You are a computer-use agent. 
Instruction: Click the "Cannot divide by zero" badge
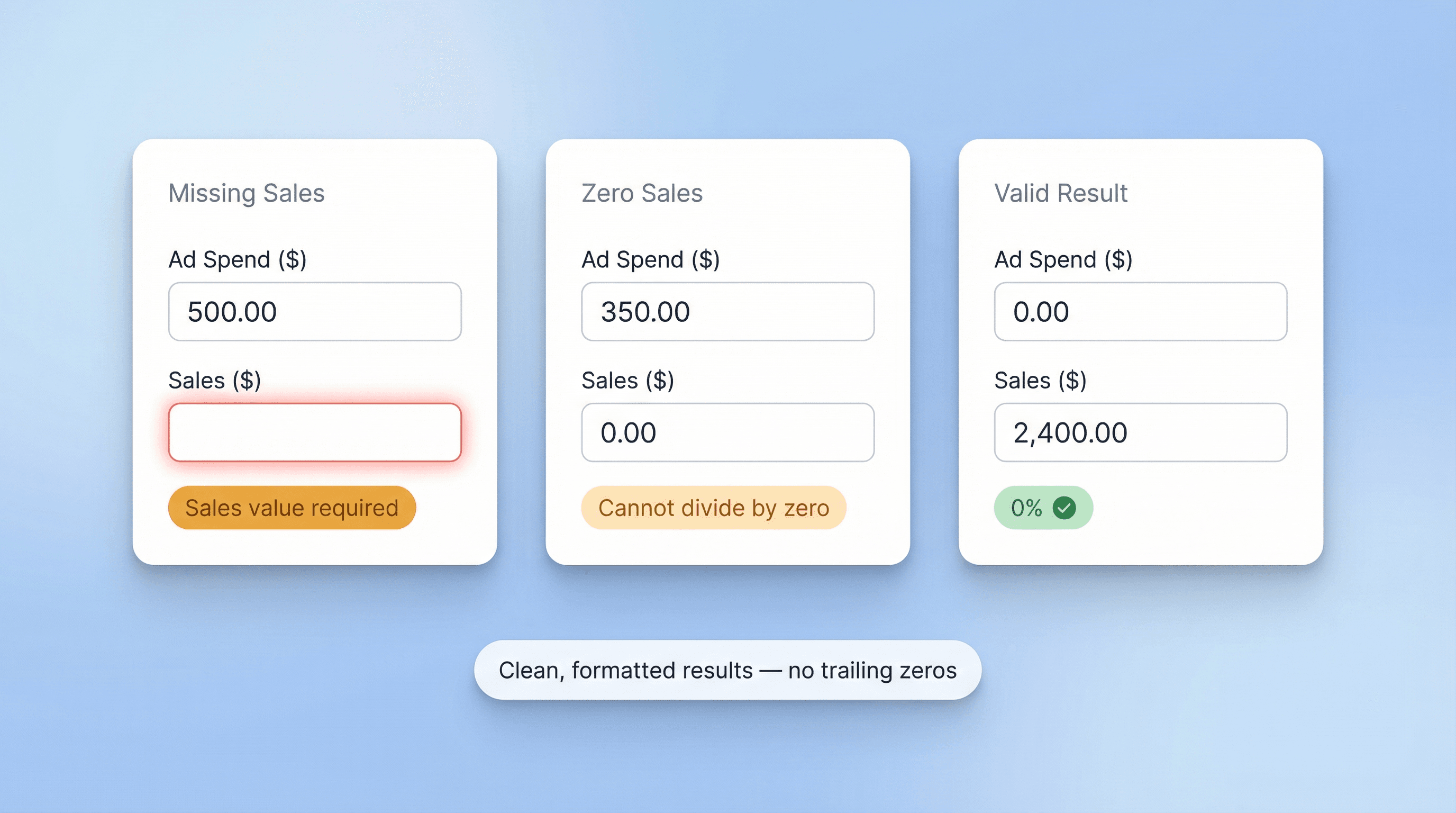tap(713, 508)
